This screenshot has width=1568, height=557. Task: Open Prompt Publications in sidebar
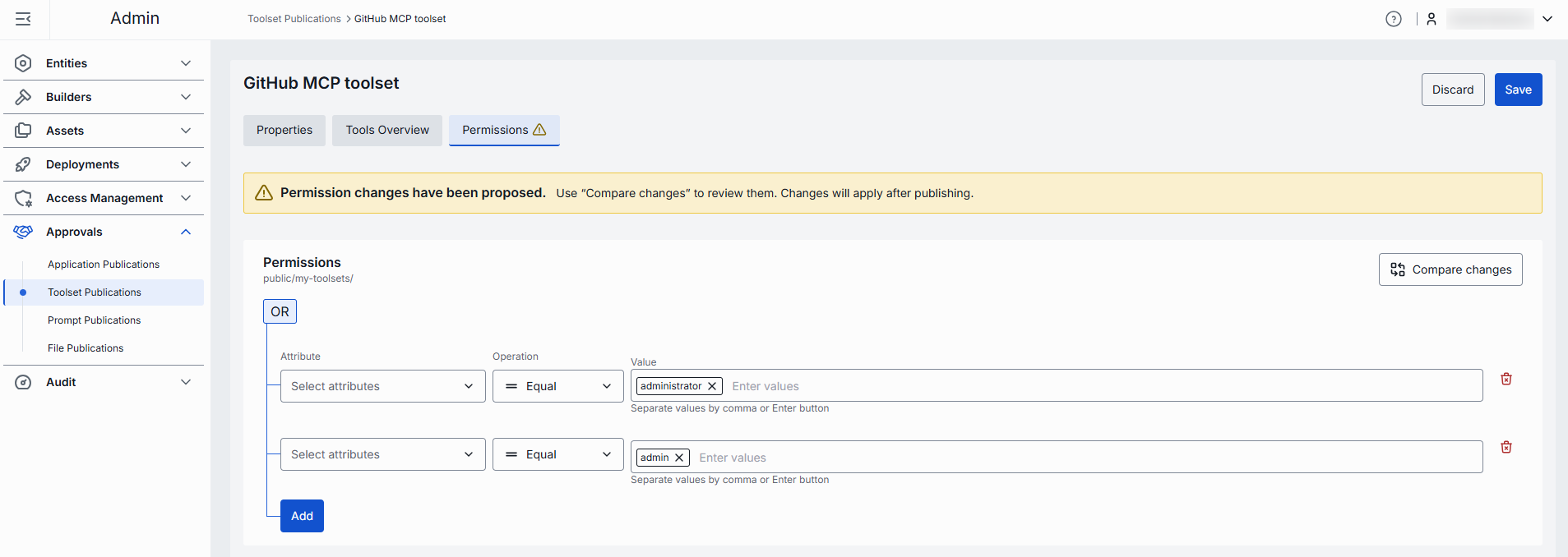[x=94, y=320]
